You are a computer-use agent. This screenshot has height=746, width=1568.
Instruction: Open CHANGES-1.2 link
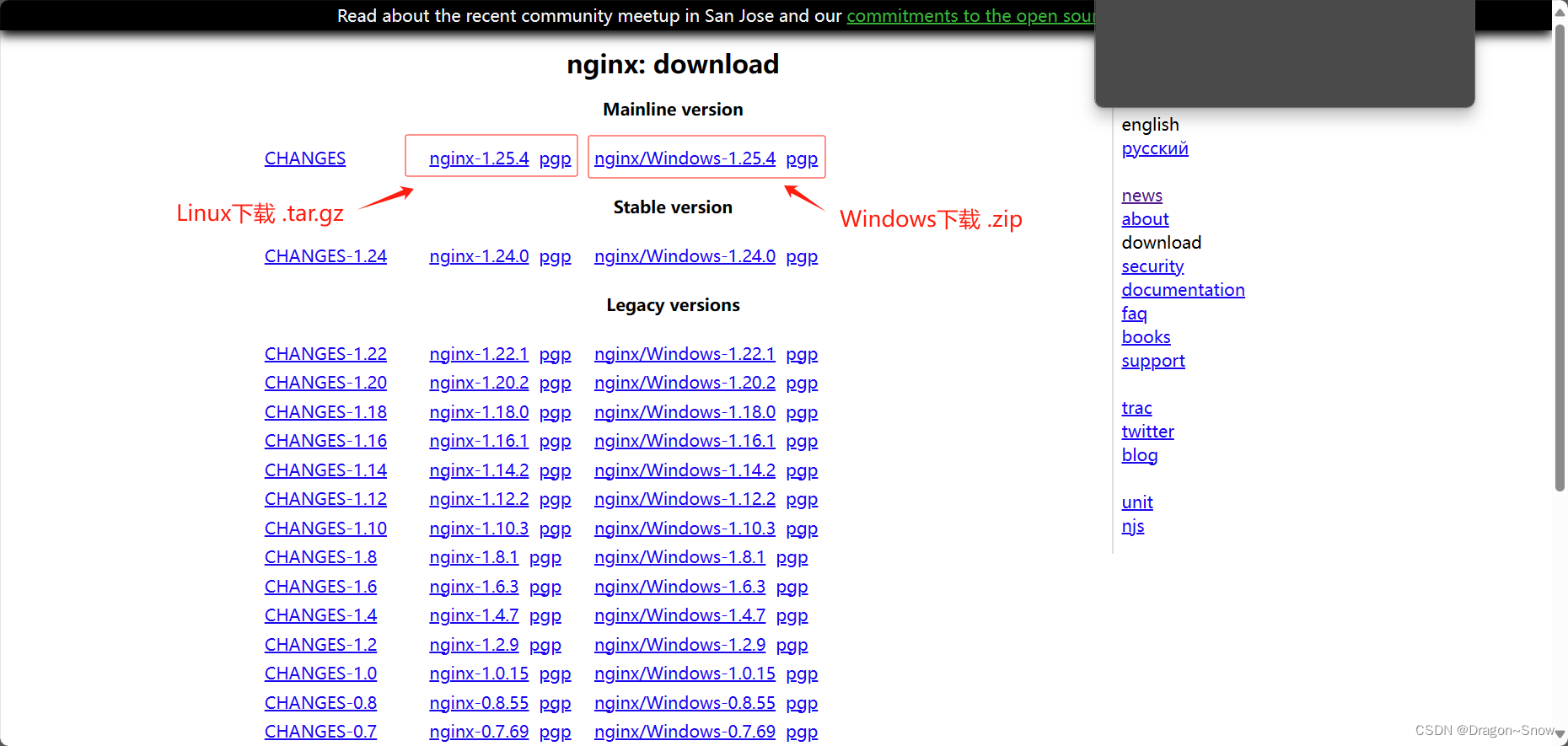(x=320, y=645)
